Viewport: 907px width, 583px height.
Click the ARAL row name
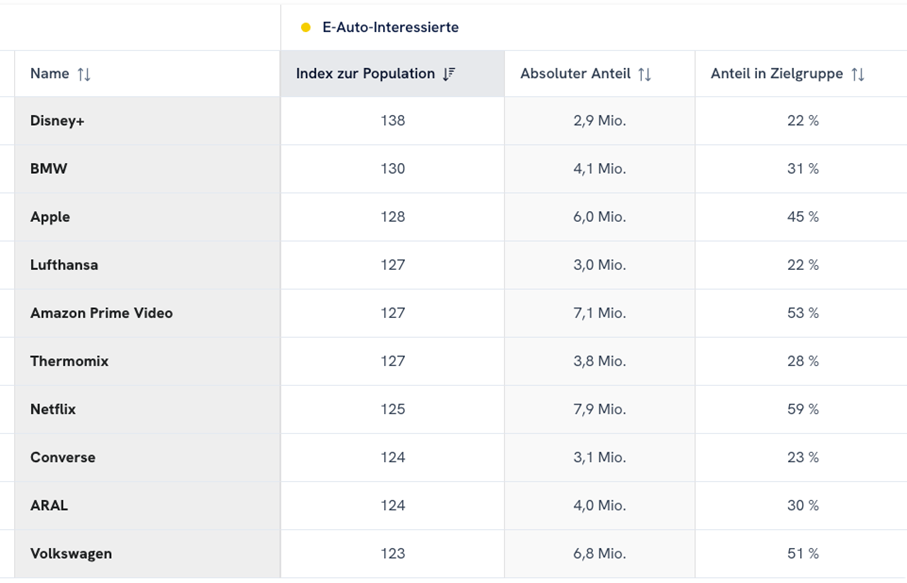[x=49, y=505]
